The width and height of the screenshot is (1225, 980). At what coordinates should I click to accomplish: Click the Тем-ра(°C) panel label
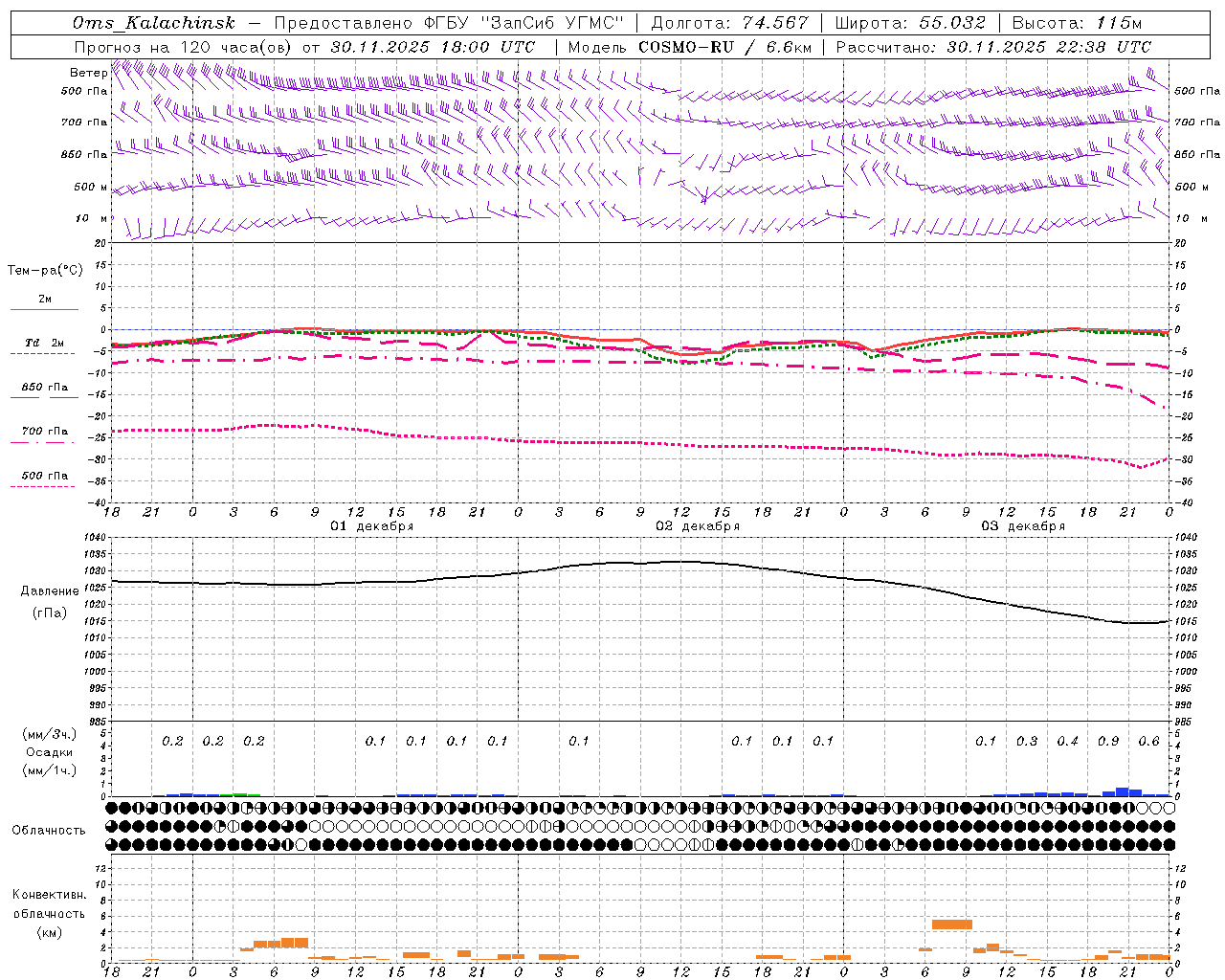[45, 271]
